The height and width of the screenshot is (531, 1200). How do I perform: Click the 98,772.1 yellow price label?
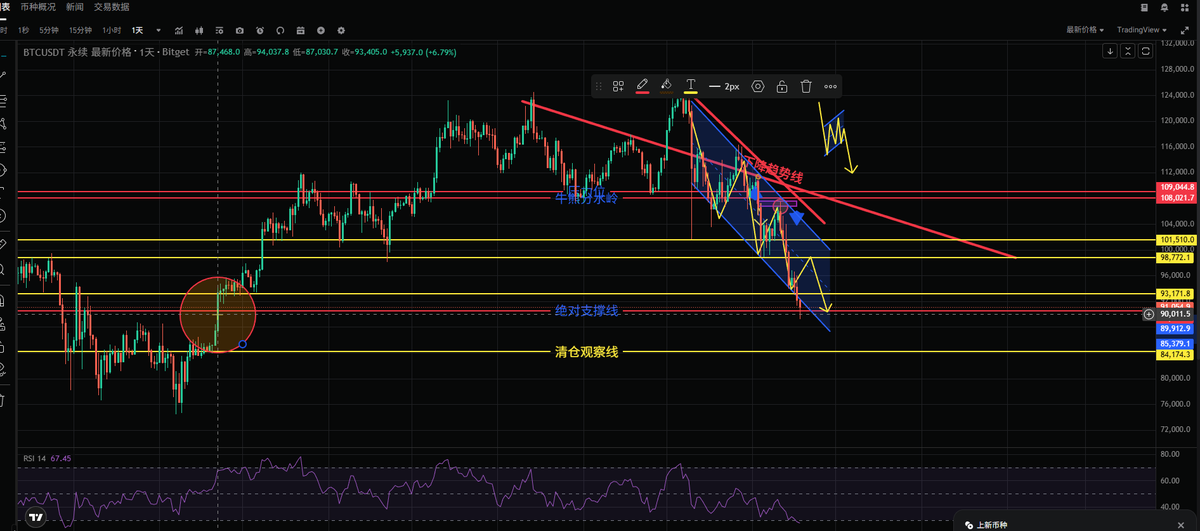tap(1177, 258)
